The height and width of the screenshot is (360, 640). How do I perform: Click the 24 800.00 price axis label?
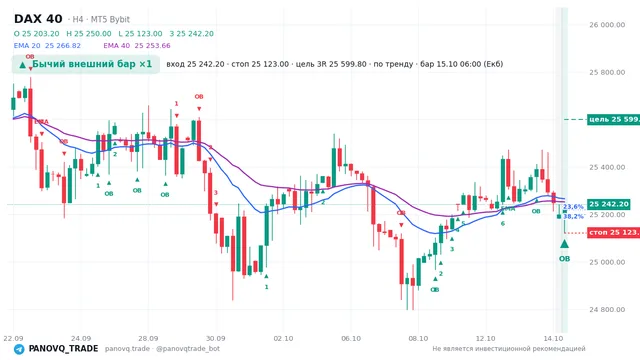pos(607,309)
